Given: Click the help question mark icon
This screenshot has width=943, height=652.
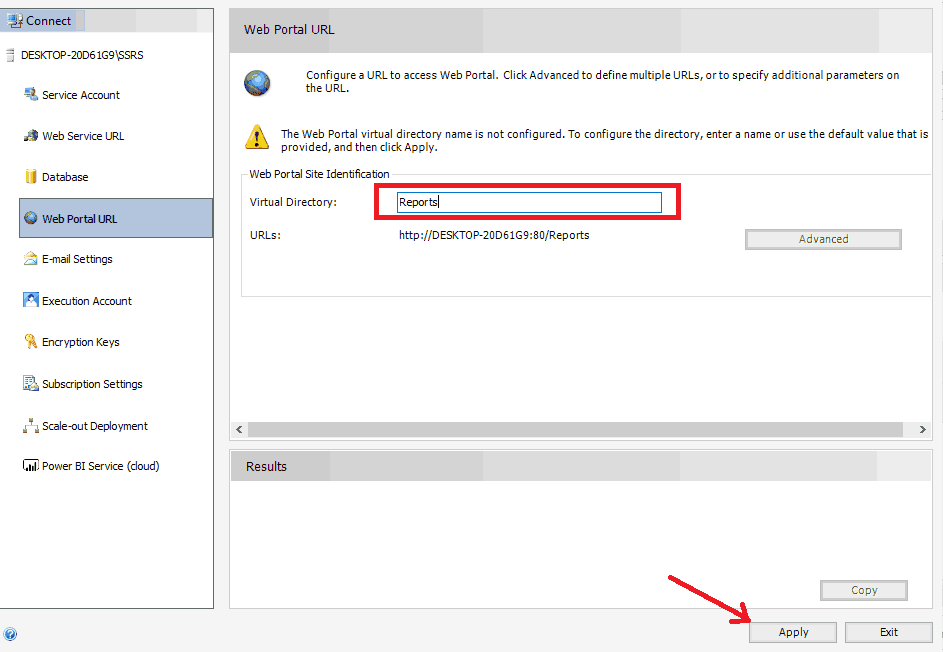Looking at the screenshot, I should (x=10, y=634).
